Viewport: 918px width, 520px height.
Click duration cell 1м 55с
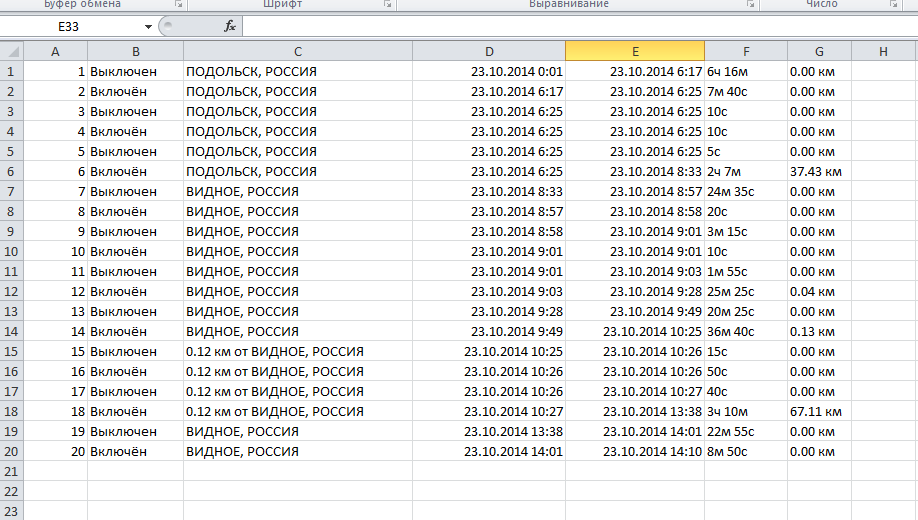tap(746, 272)
